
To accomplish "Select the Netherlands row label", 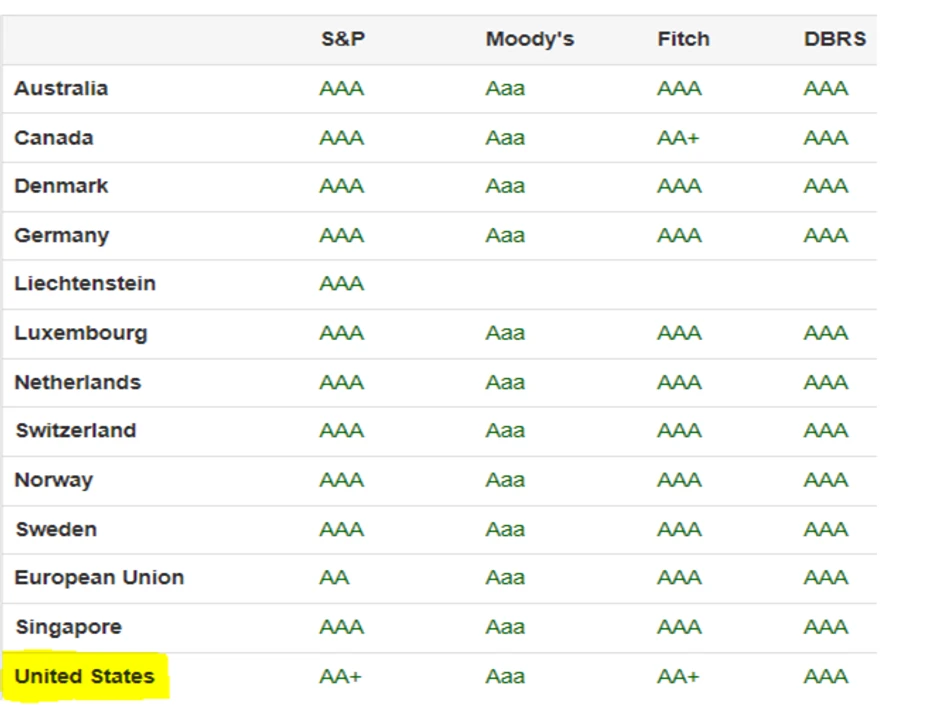I will pyautogui.click(x=78, y=382).
